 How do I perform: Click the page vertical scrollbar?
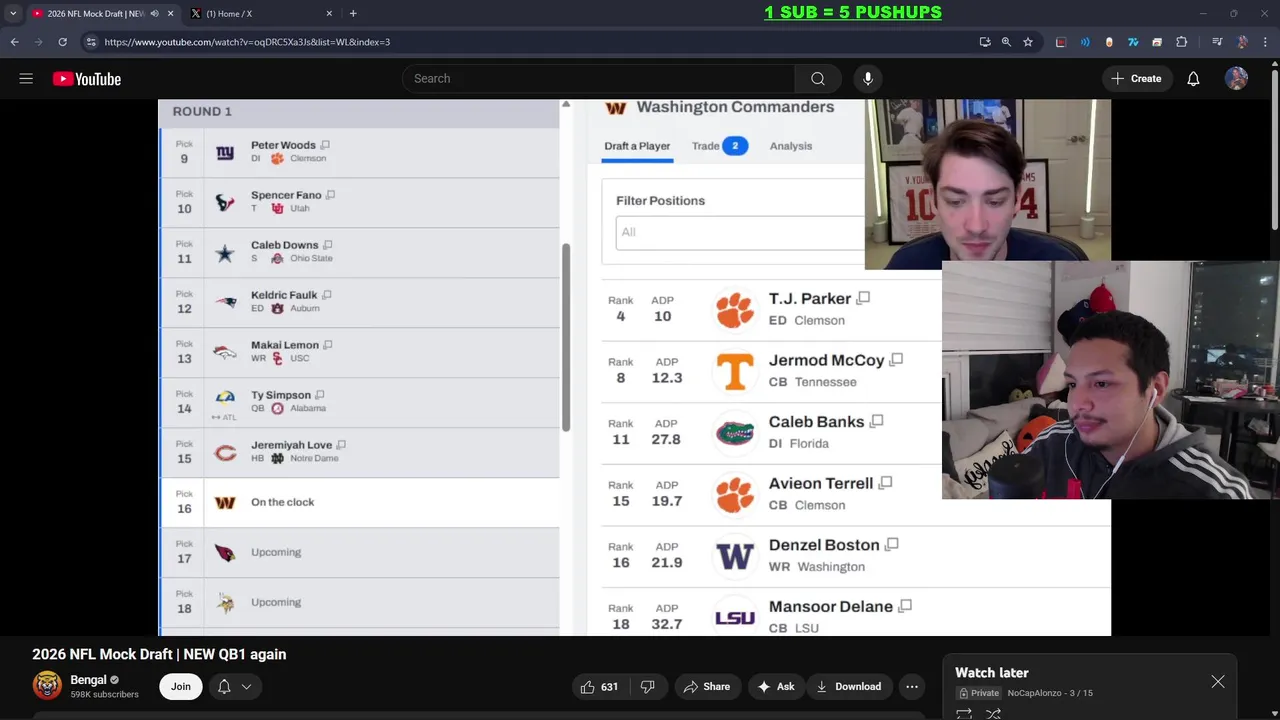coord(1274,150)
